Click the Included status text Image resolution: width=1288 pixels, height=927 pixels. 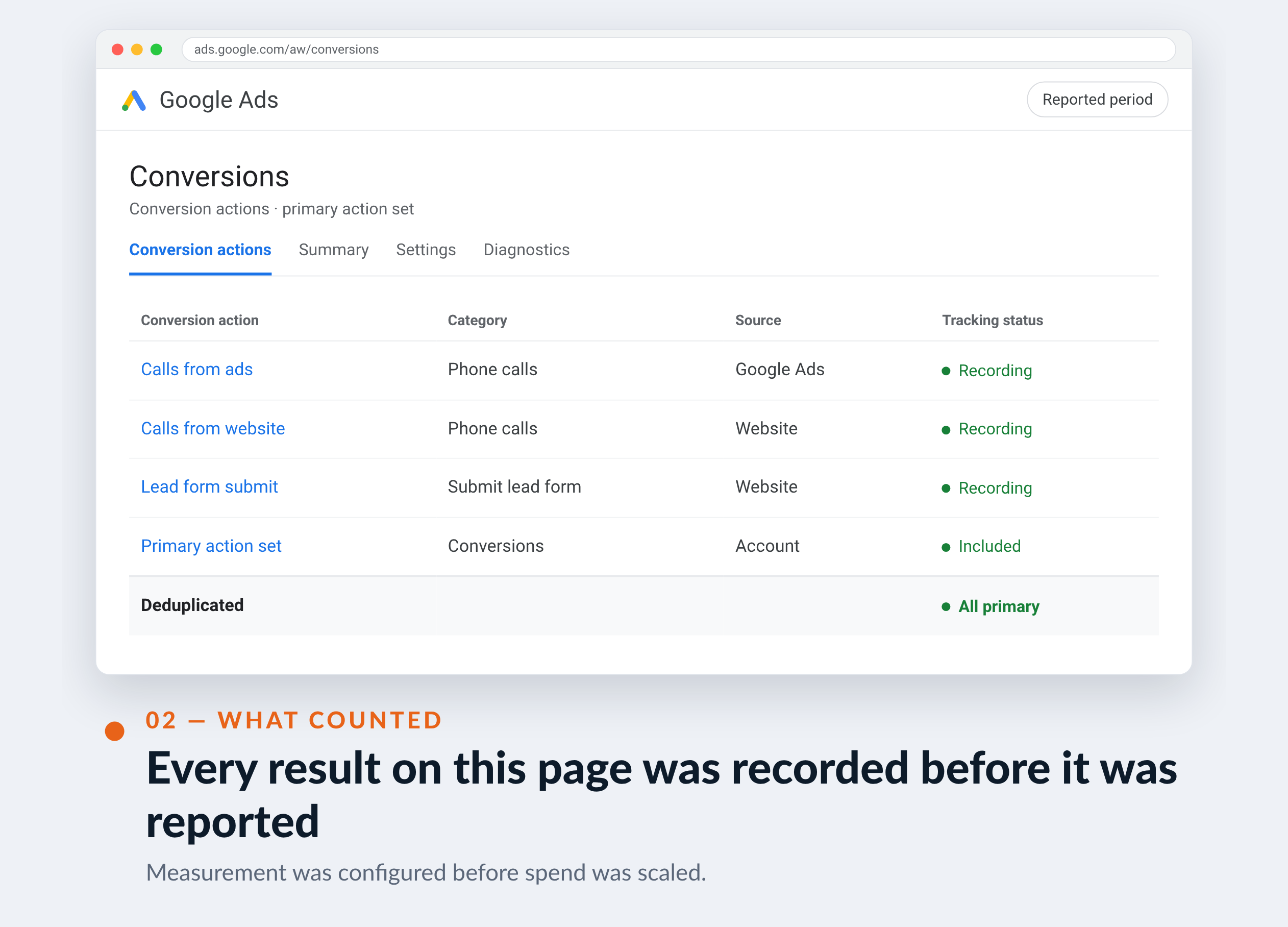click(x=989, y=546)
